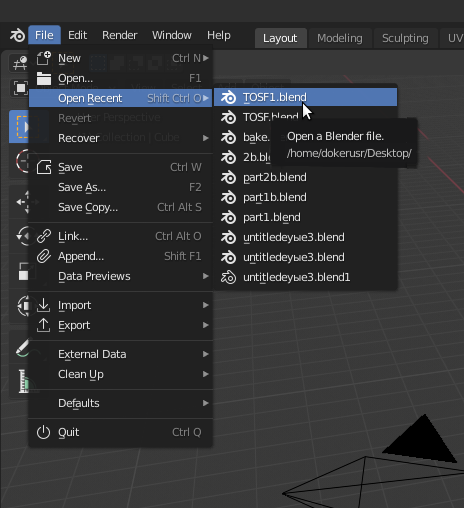Click backup file icon beside untitledeyыe3.blend1
The width and height of the screenshot is (464, 508).
228,277
